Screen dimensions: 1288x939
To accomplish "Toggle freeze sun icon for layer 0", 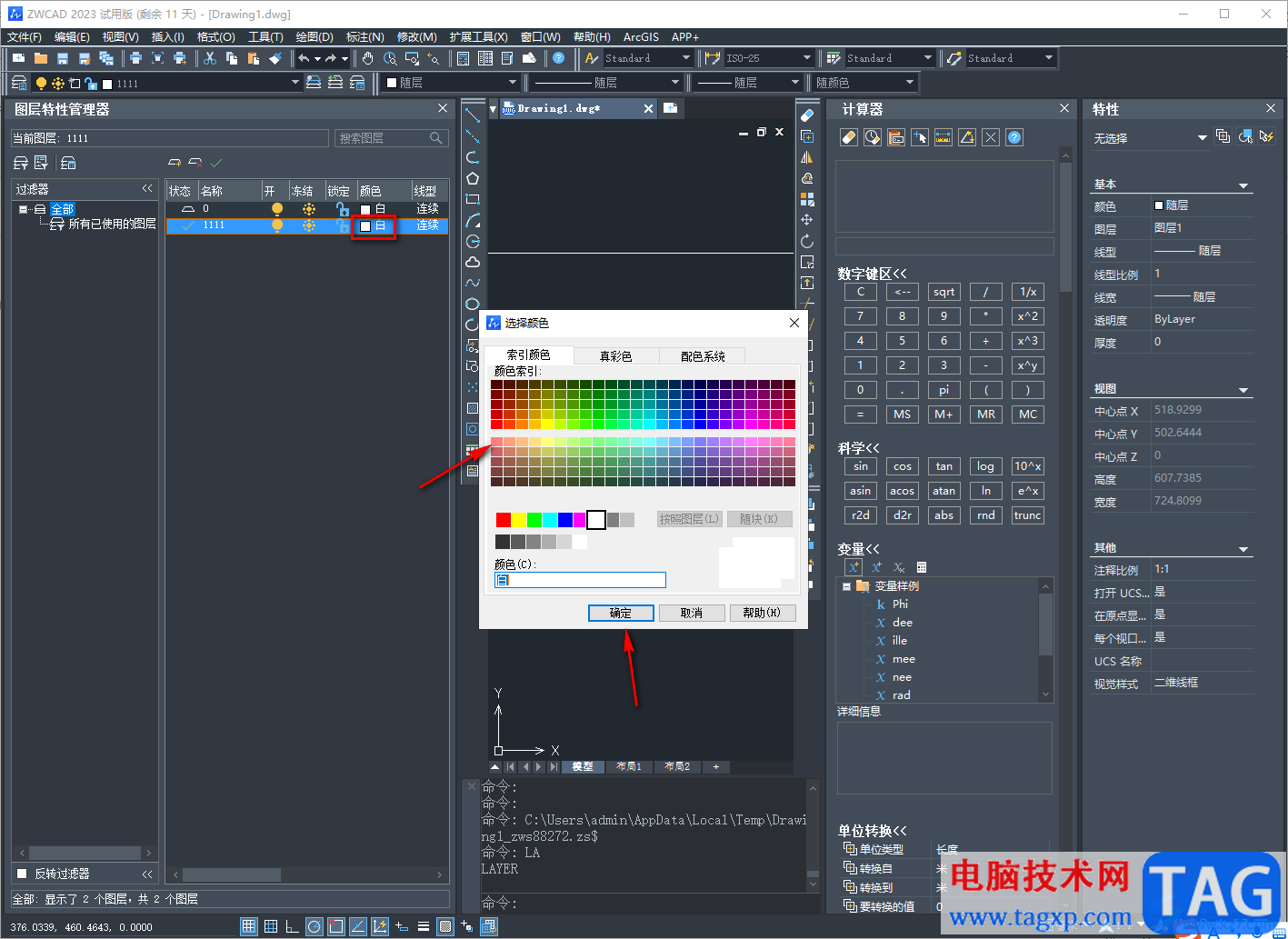I will coord(309,209).
